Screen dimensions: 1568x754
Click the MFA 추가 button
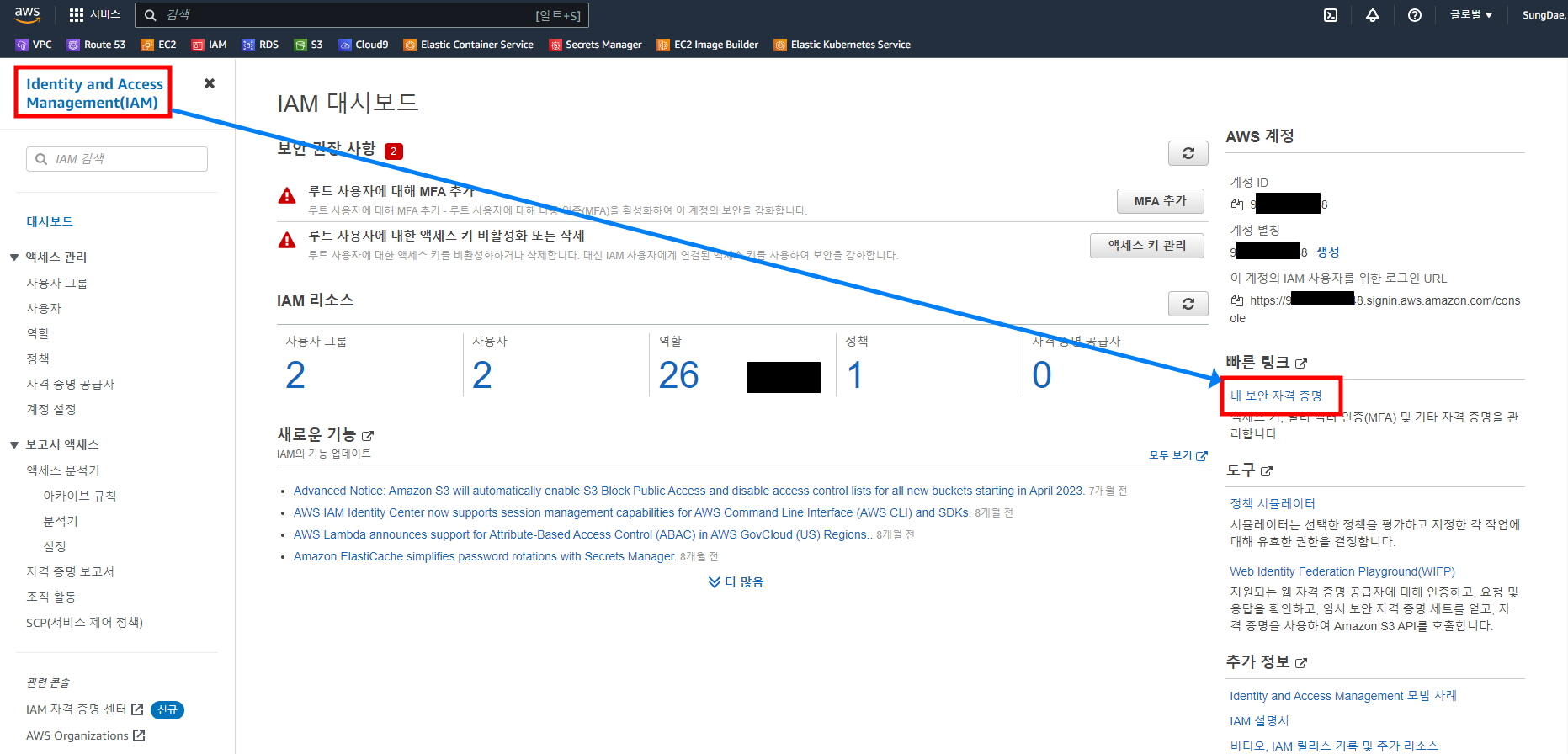[x=1161, y=201]
